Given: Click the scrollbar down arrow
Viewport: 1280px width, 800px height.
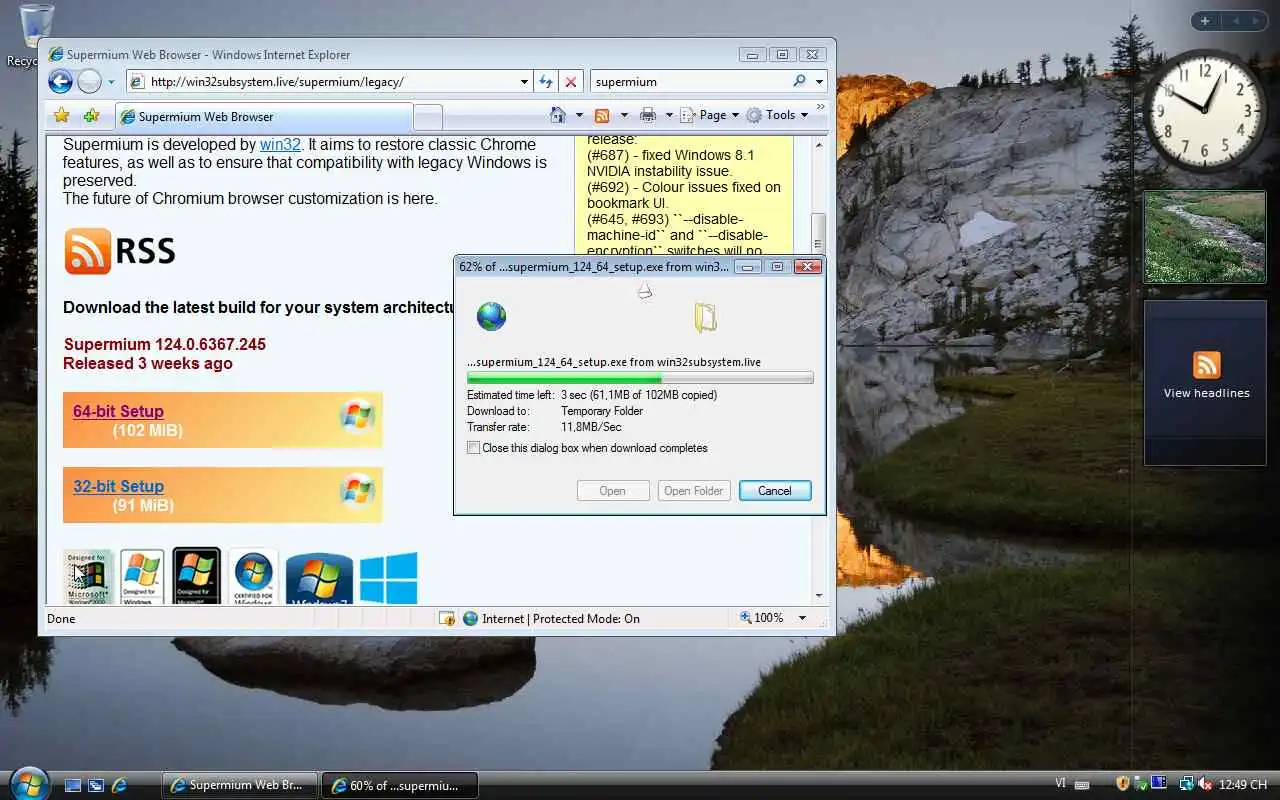Looking at the screenshot, I should point(818,595).
